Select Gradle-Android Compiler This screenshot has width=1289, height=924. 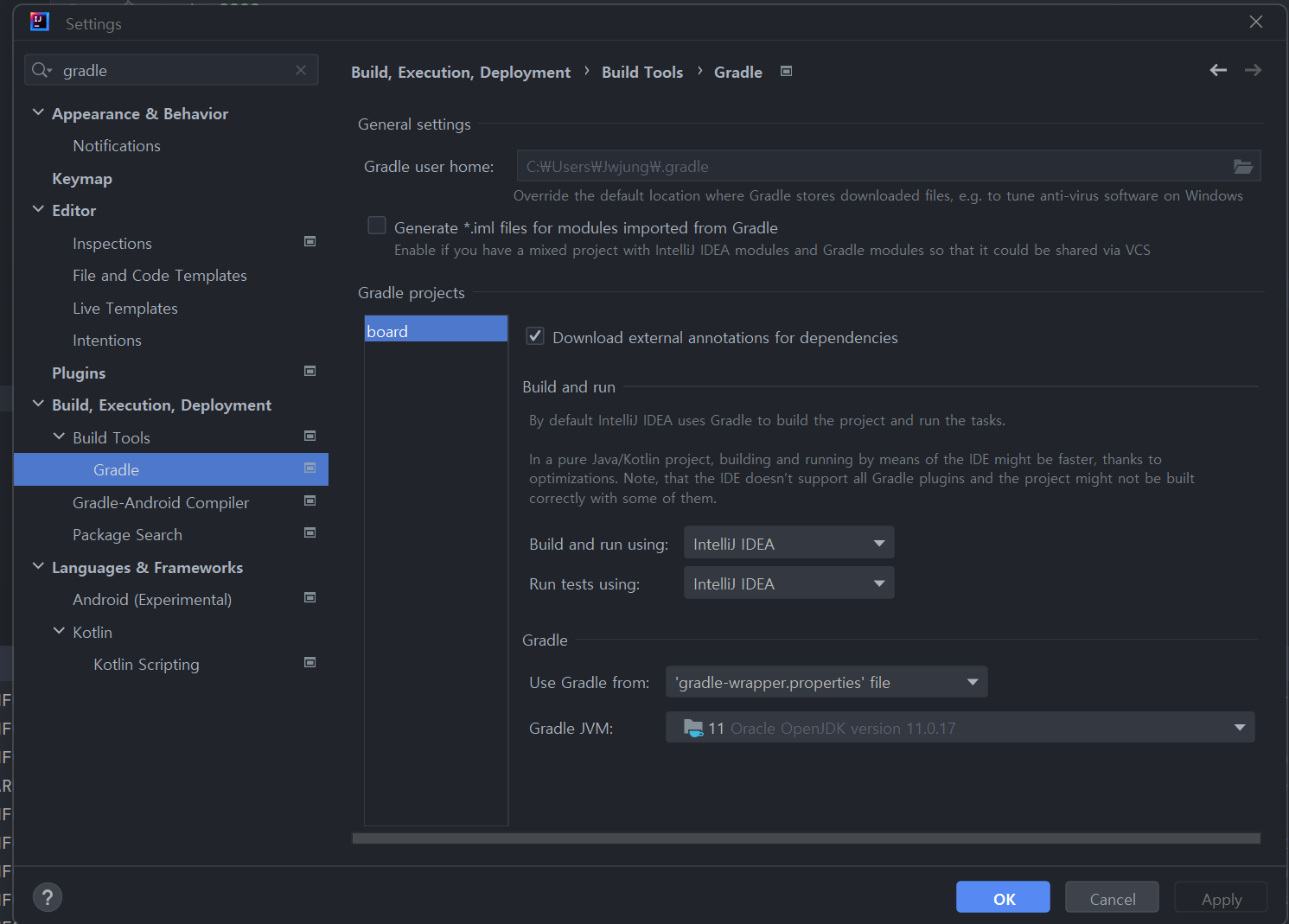pos(161,503)
